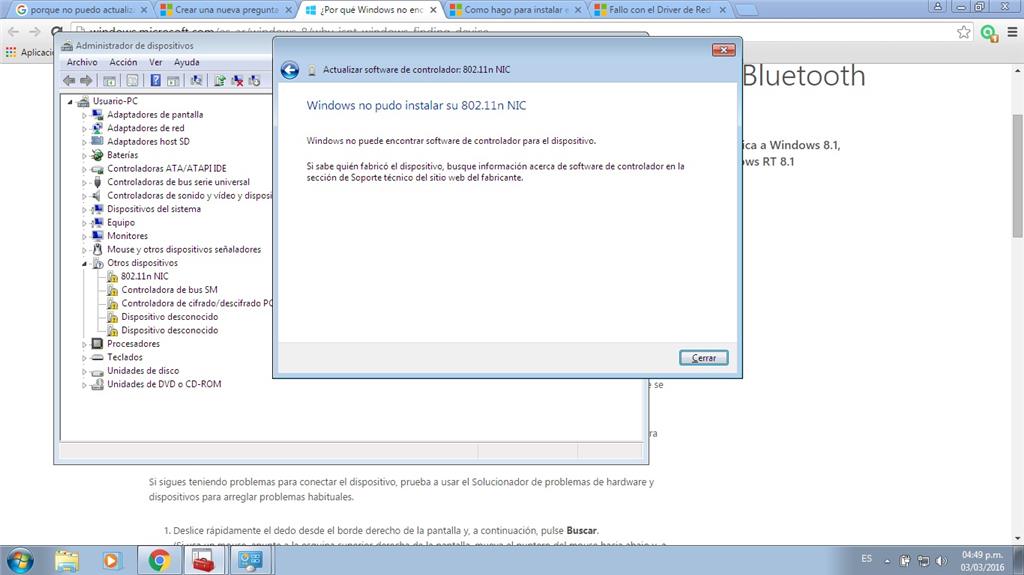
Task: Open the Ayuda menu
Action: tap(186, 62)
